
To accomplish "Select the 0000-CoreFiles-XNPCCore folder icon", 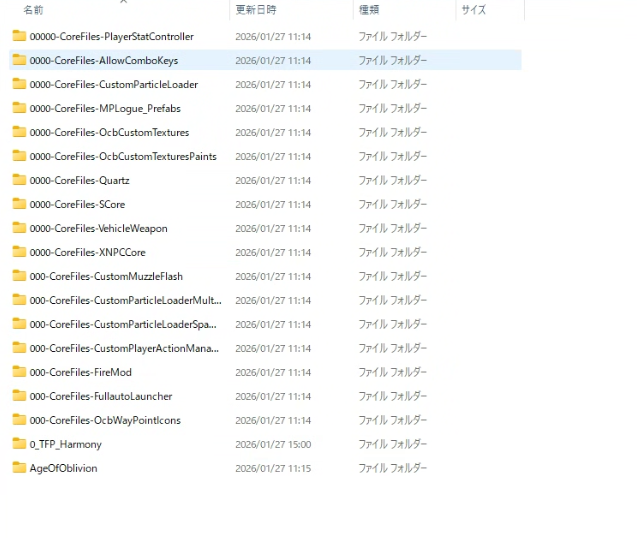I will (x=19, y=252).
